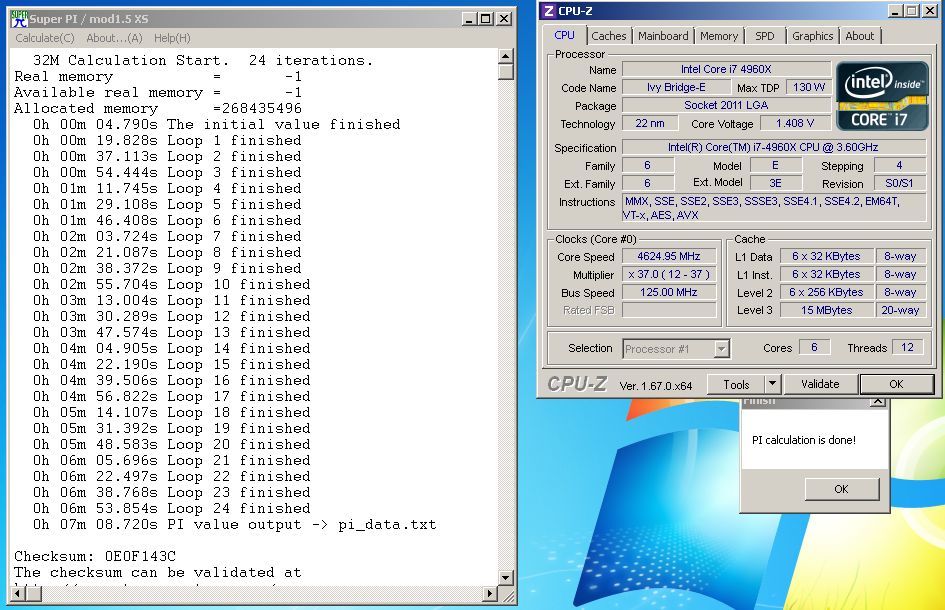Select the SPD tab
945x610 pixels.
[x=765, y=36]
